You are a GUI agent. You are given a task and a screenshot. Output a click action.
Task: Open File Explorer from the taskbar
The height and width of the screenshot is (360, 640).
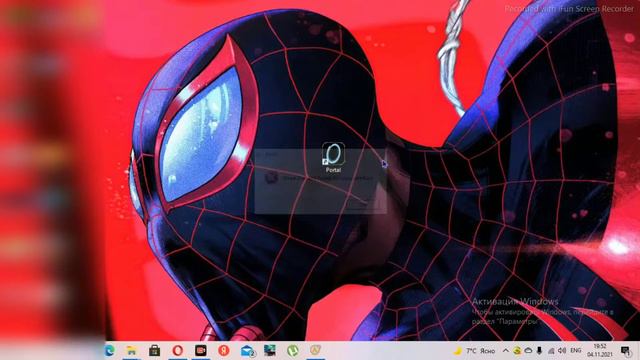131,351
